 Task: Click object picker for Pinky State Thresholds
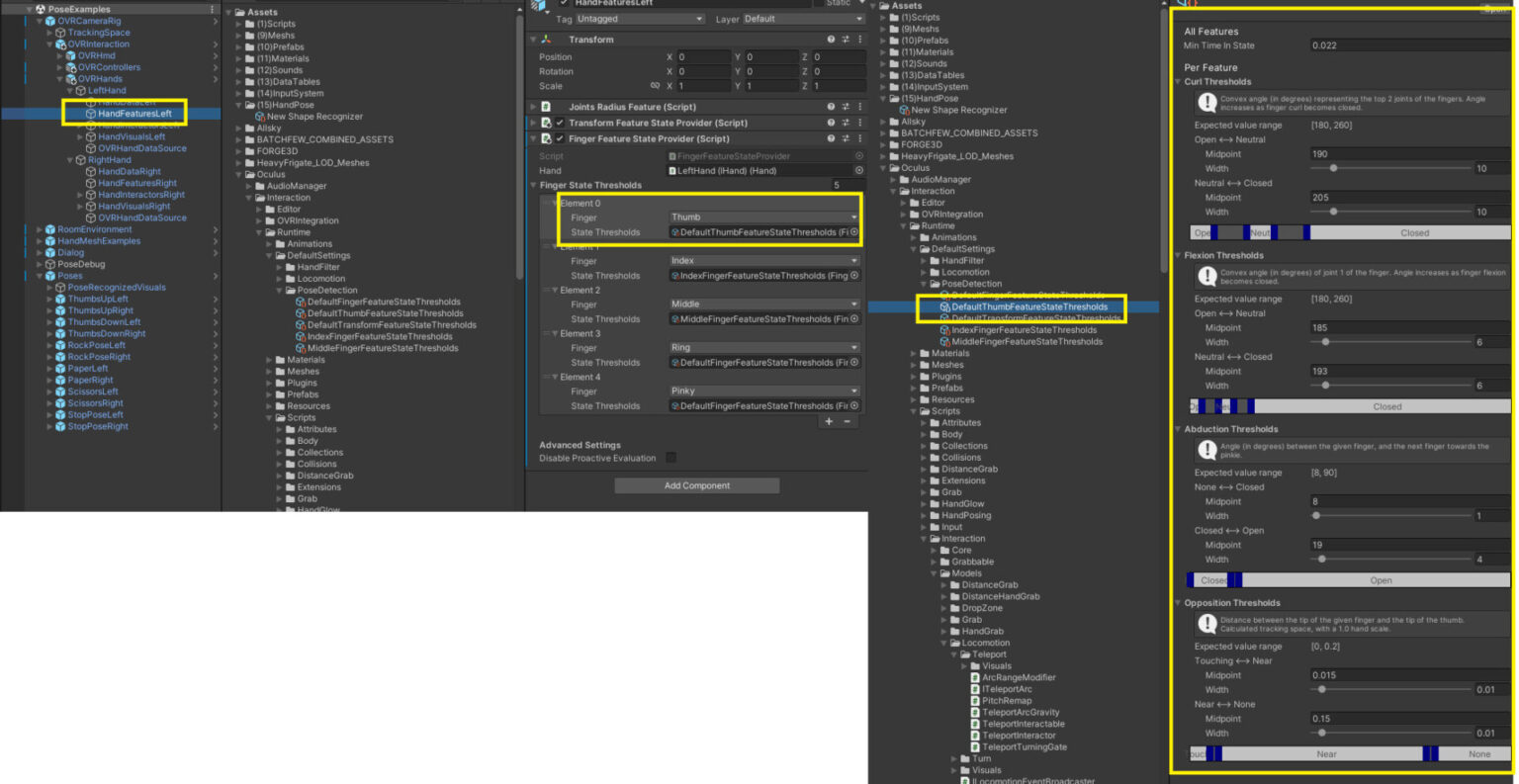tap(854, 406)
